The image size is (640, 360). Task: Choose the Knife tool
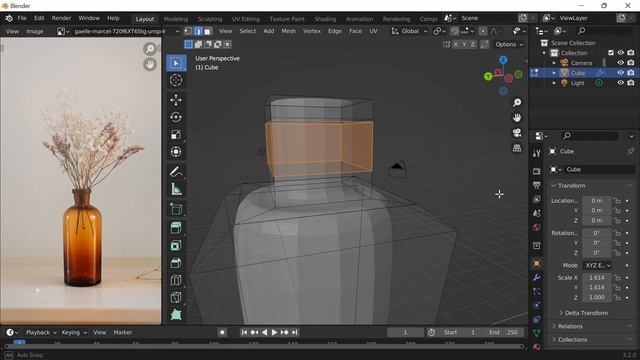point(176,297)
